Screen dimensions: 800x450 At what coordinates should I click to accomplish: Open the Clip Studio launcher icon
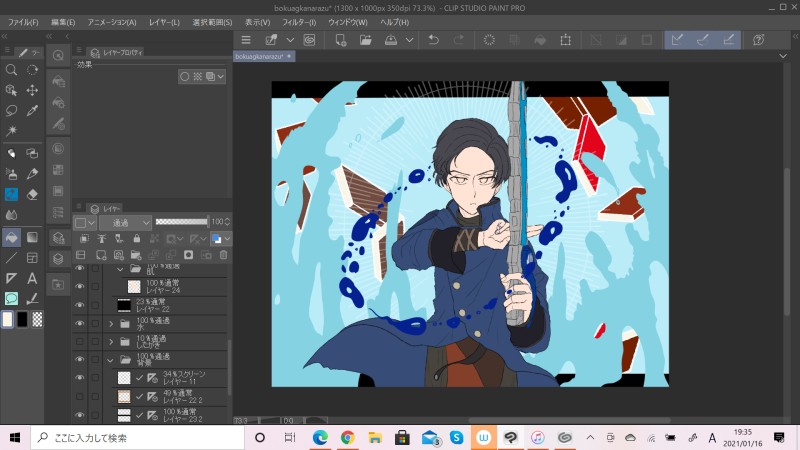point(309,40)
